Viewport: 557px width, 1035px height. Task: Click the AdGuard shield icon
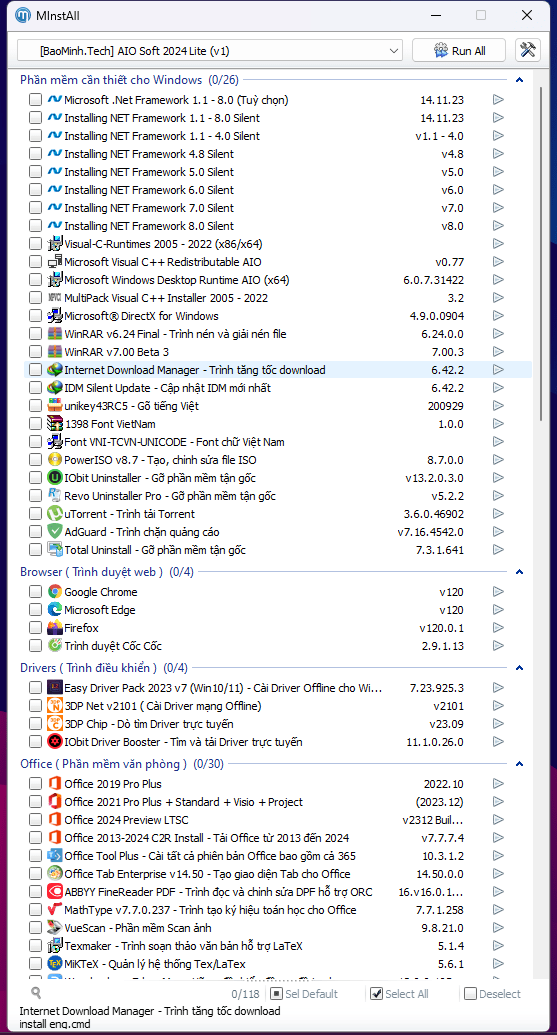coord(55,531)
